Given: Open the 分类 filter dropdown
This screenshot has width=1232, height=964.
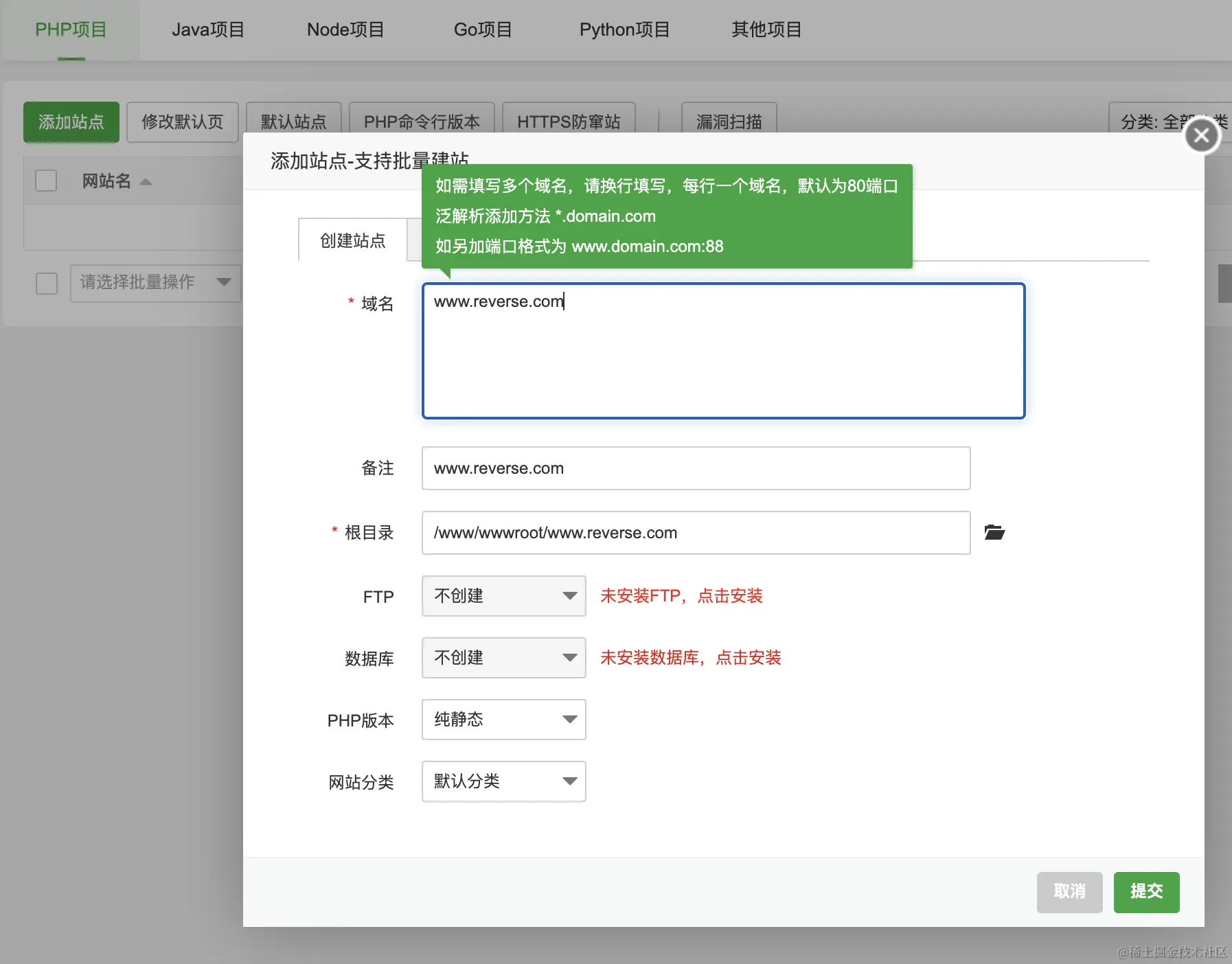Looking at the screenshot, I should pos(1170,122).
